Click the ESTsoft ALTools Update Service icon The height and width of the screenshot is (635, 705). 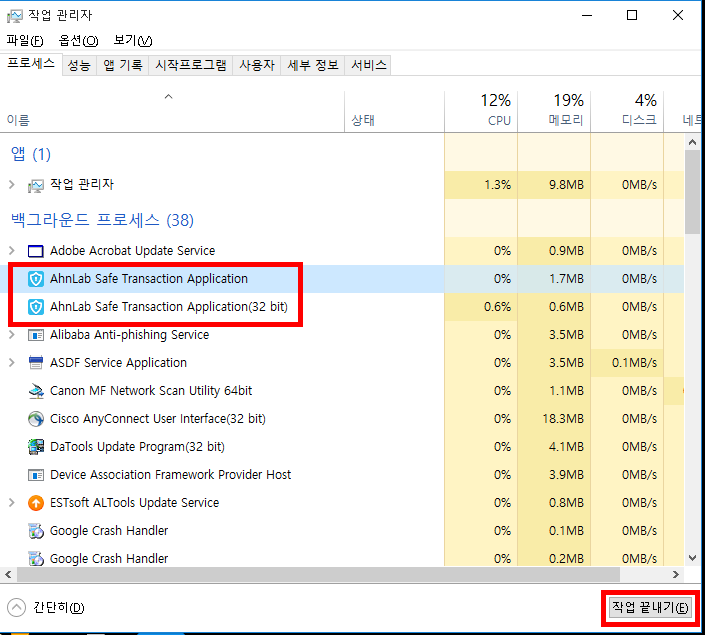pos(36,503)
